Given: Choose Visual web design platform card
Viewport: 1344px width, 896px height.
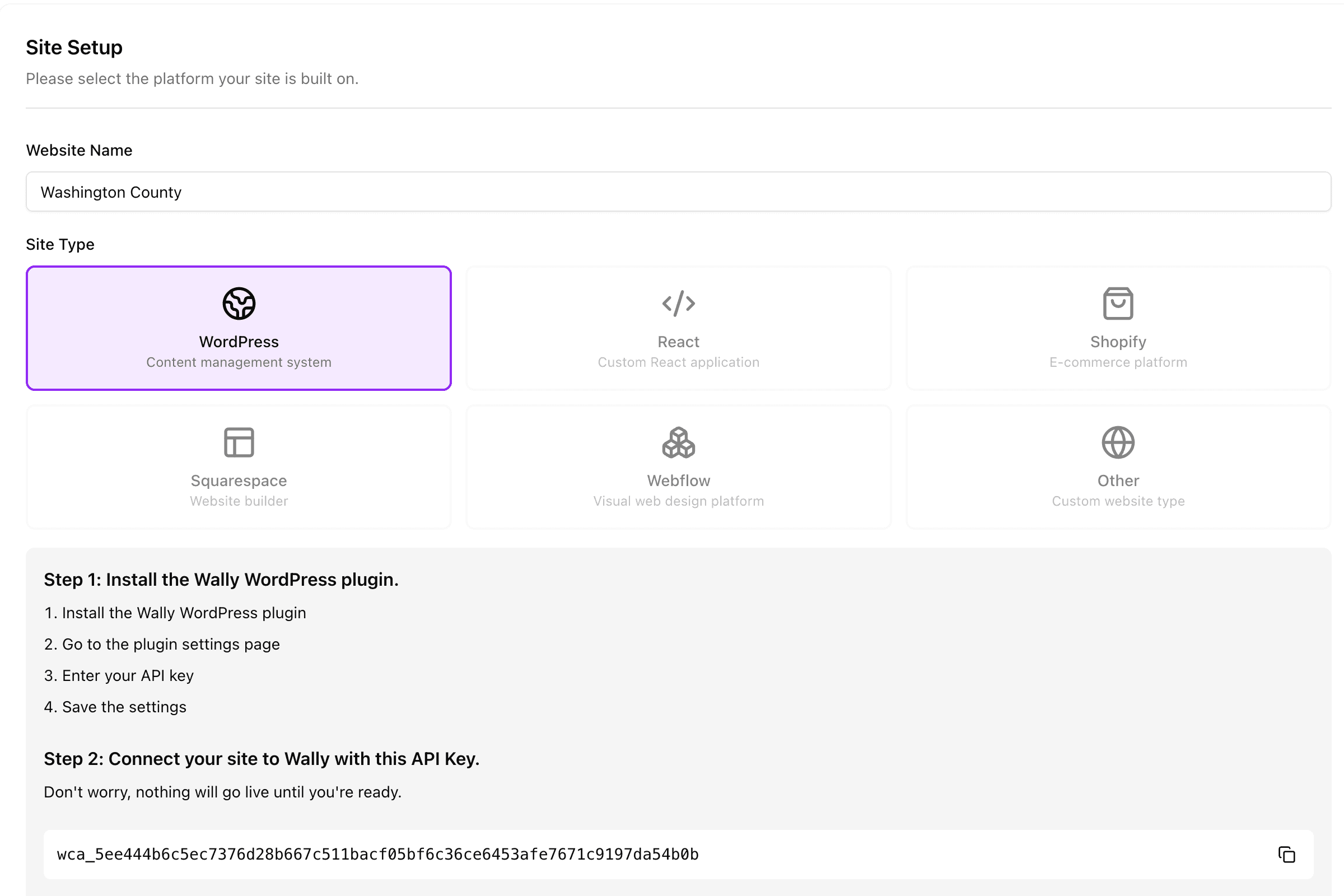Looking at the screenshot, I should click(678, 467).
